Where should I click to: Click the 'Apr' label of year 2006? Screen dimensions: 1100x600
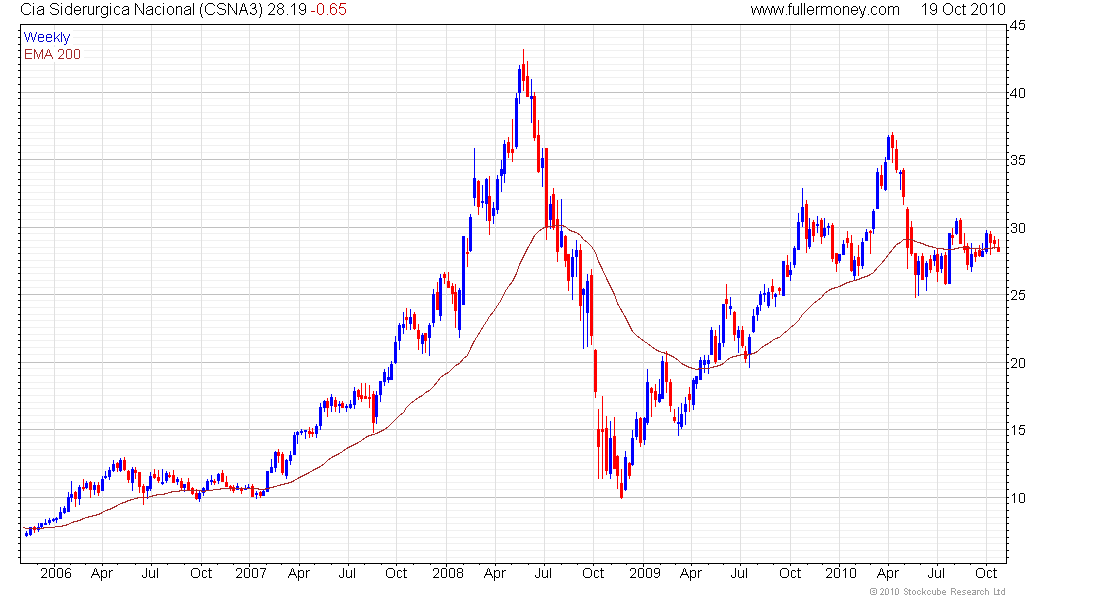102,574
